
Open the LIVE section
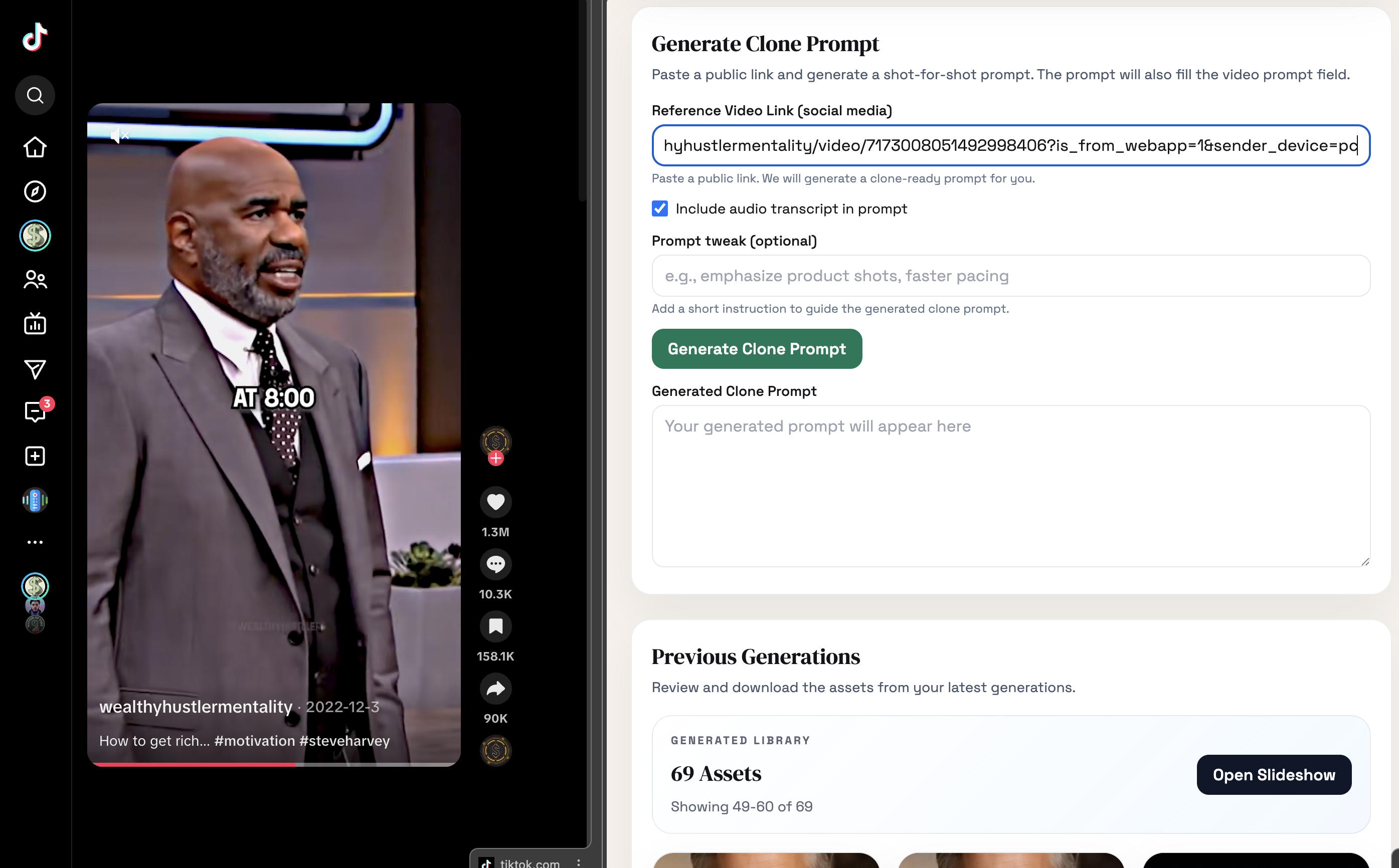click(x=35, y=323)
